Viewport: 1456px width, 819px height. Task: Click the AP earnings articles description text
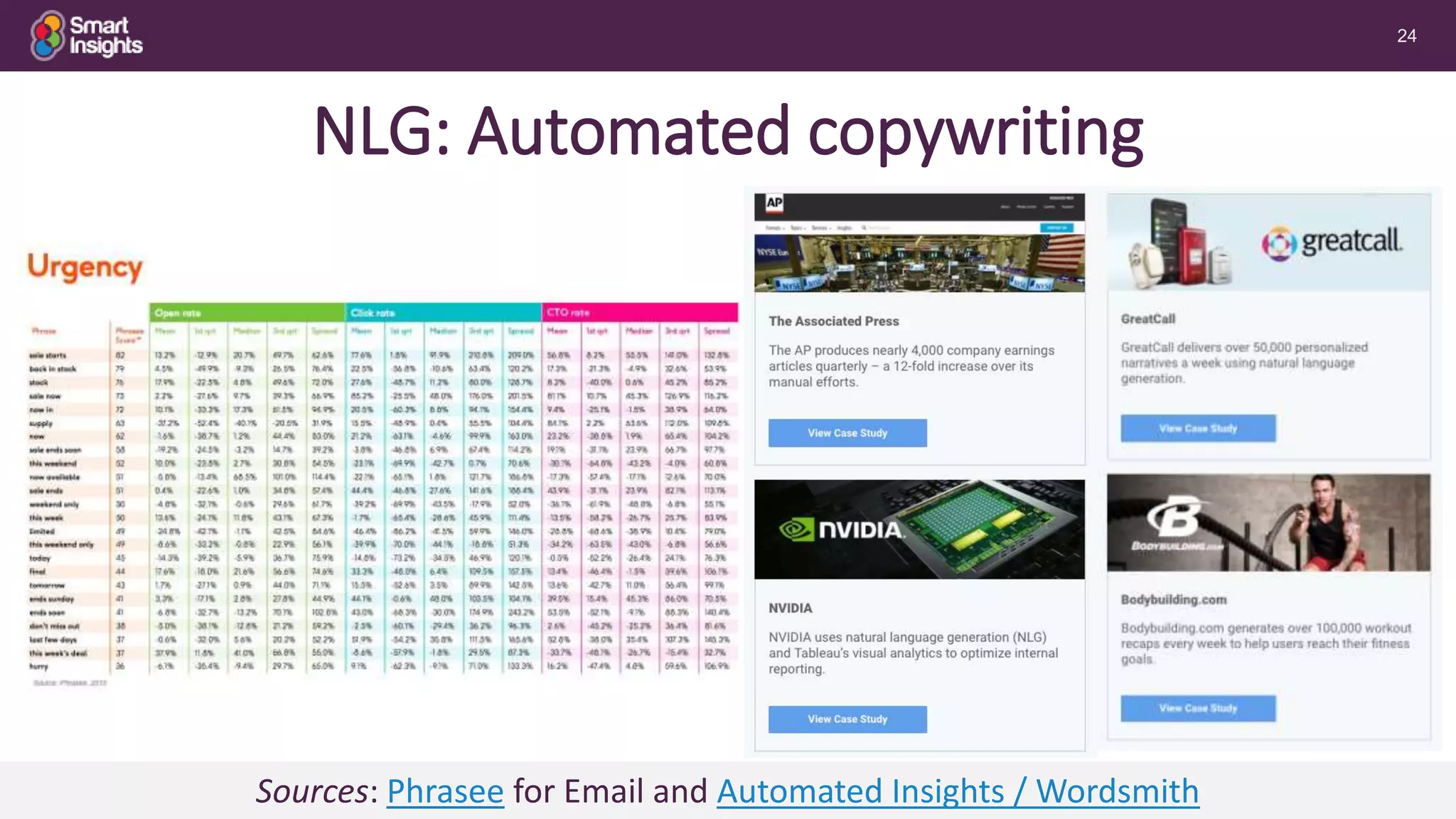(x=911, y=366)
